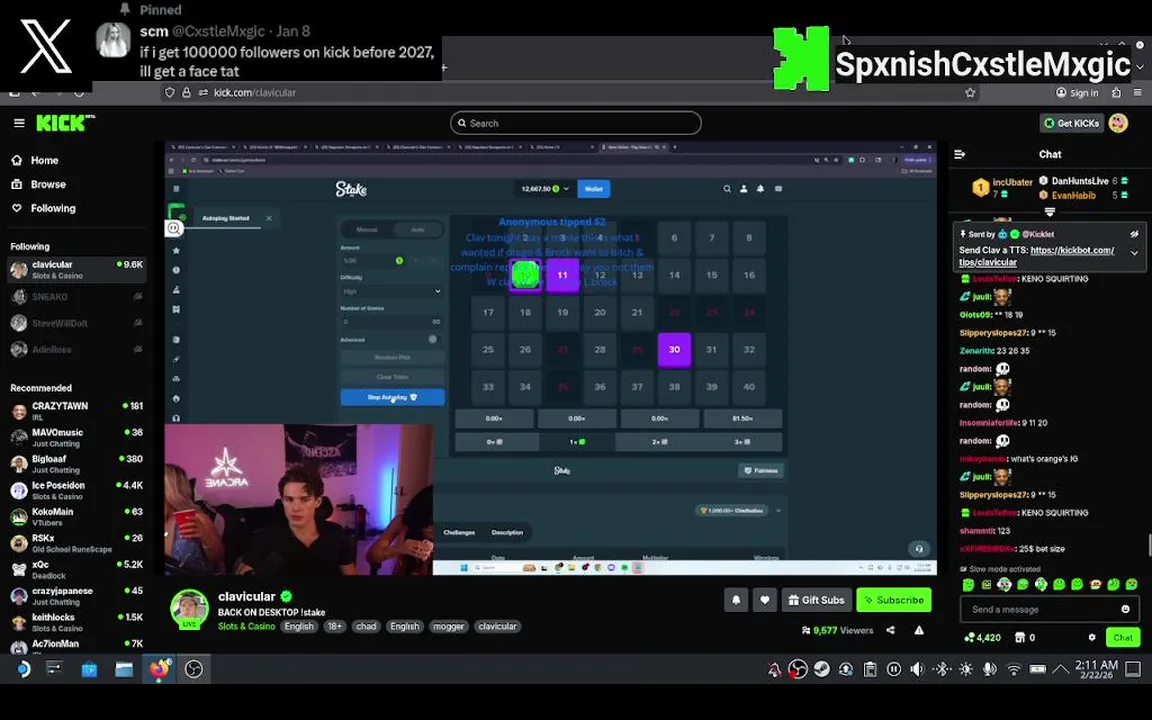This screenshot has width=1152, height=720.
Task: Open CRAZYTAWN recommended channel
Action: [x=76, y=411]
